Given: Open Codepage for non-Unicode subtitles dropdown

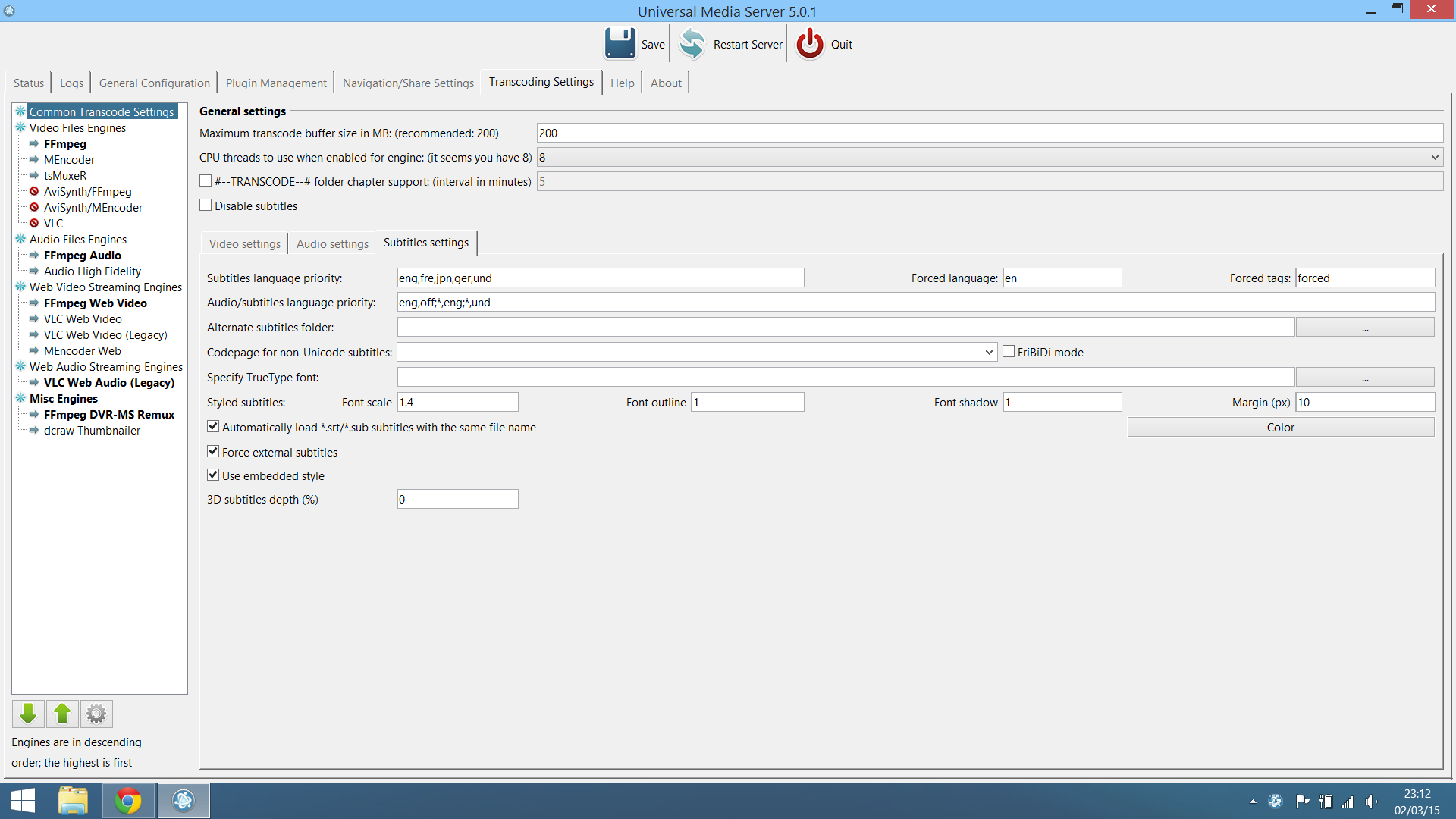Looking at the screenshot, I should (x=697, y=352).
